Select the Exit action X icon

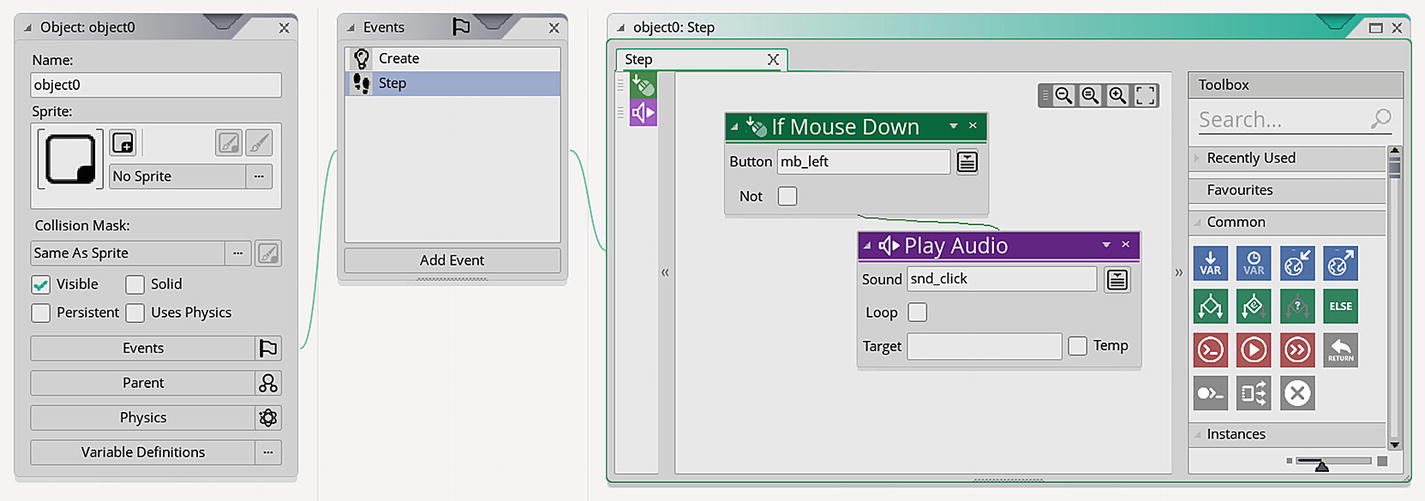pos(1297,393)
